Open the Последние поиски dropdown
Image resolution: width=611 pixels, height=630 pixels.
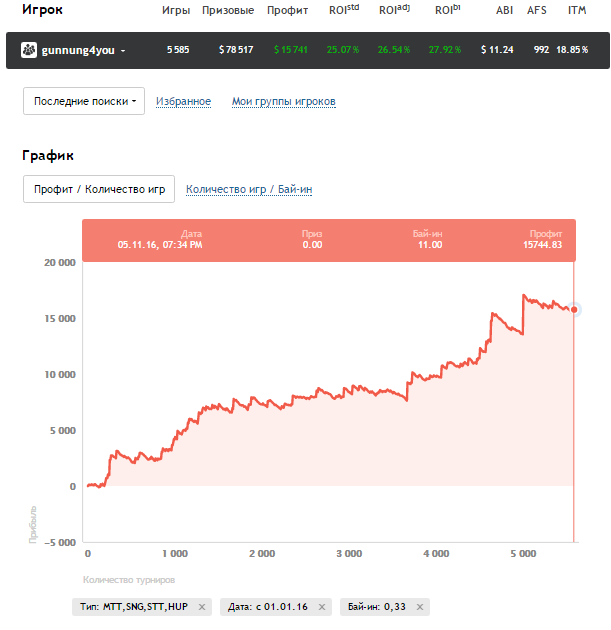tap(84, 101)
